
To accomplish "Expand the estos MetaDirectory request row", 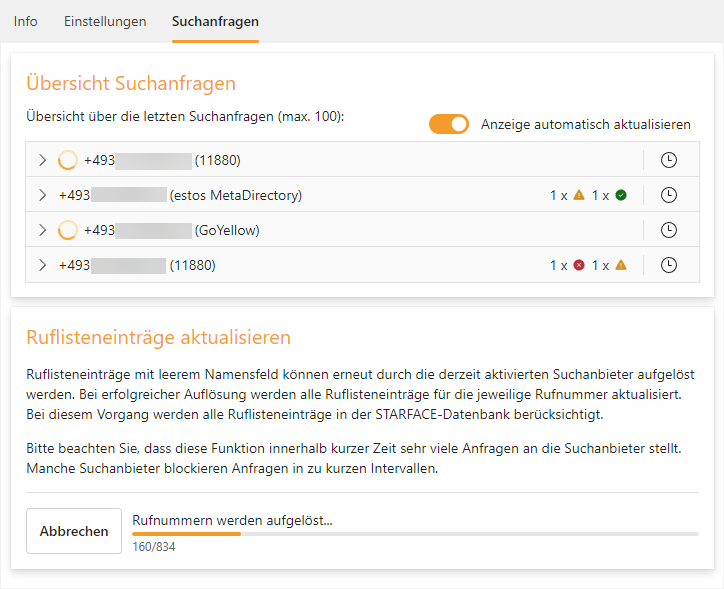I will tap(42, 195).
